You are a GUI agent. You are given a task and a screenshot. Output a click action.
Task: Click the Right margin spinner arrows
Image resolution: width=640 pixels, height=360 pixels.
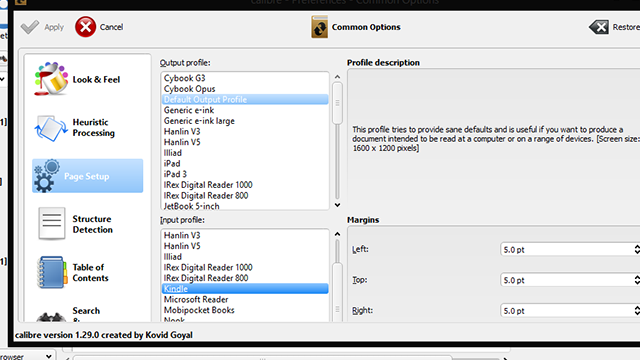pyautogui.click(x=637, y=311)
